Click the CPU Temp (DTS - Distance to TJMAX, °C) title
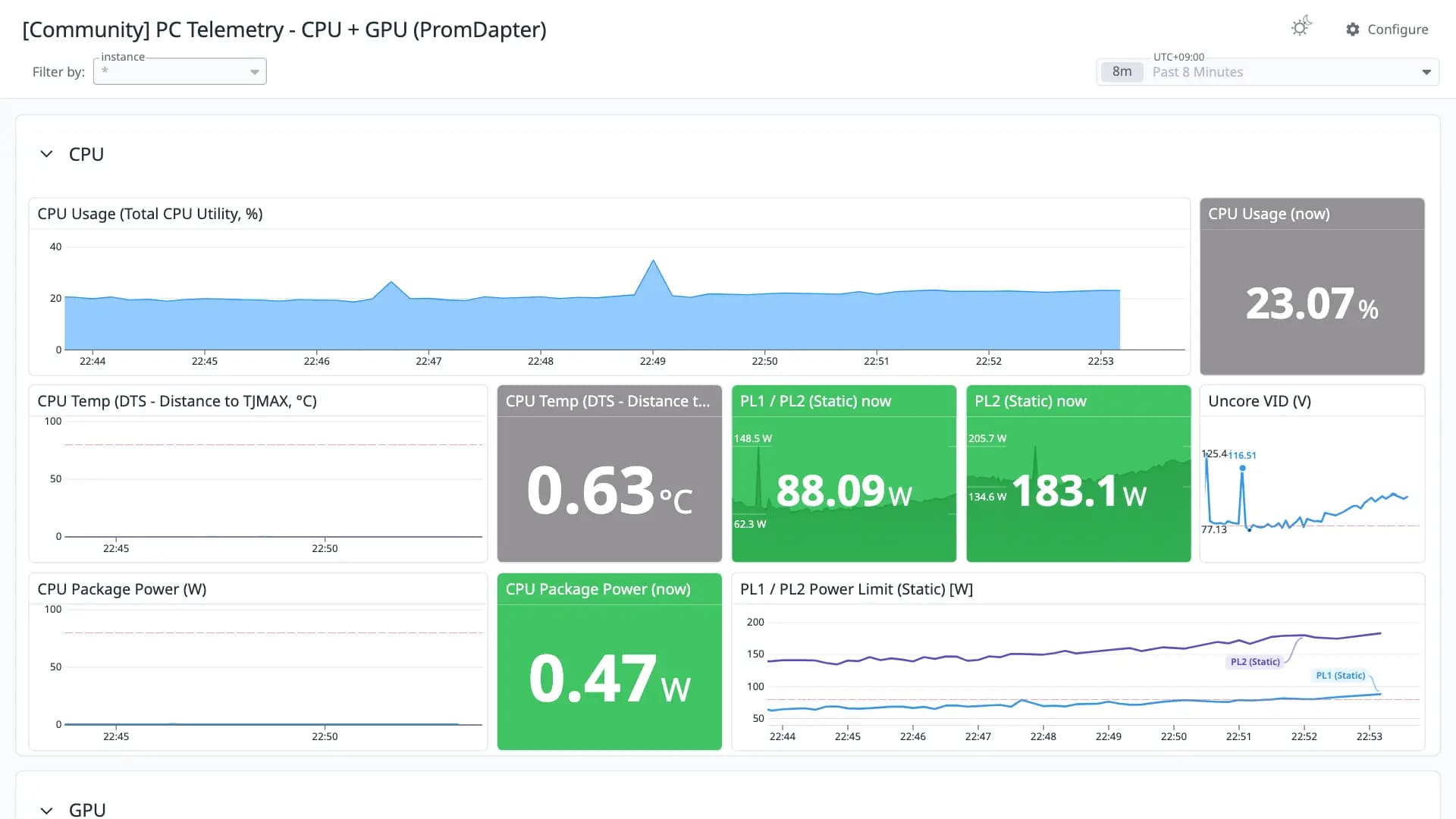 pyautogui.click(x=177, y=401)
